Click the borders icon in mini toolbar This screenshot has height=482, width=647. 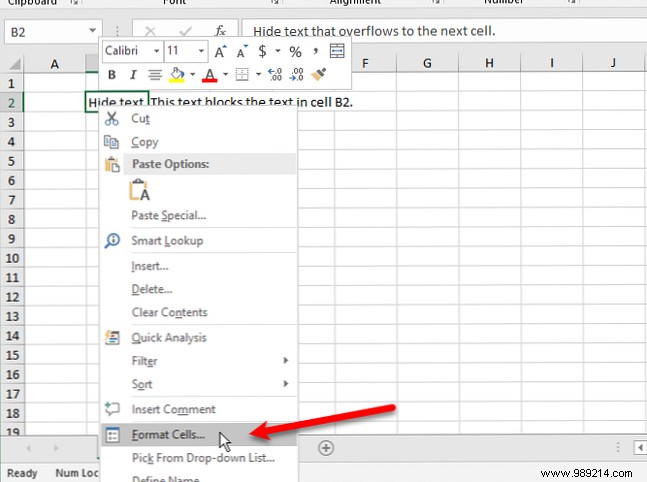[242, 75]
